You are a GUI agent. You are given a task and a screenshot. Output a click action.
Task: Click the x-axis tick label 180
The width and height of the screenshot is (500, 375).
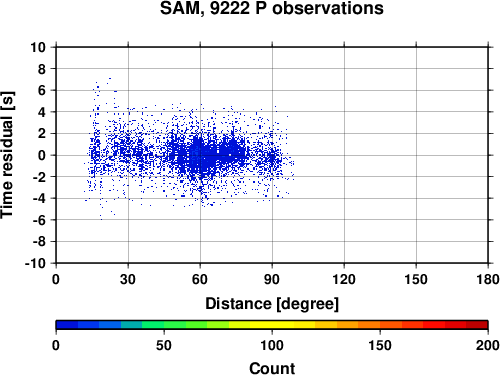488,279
